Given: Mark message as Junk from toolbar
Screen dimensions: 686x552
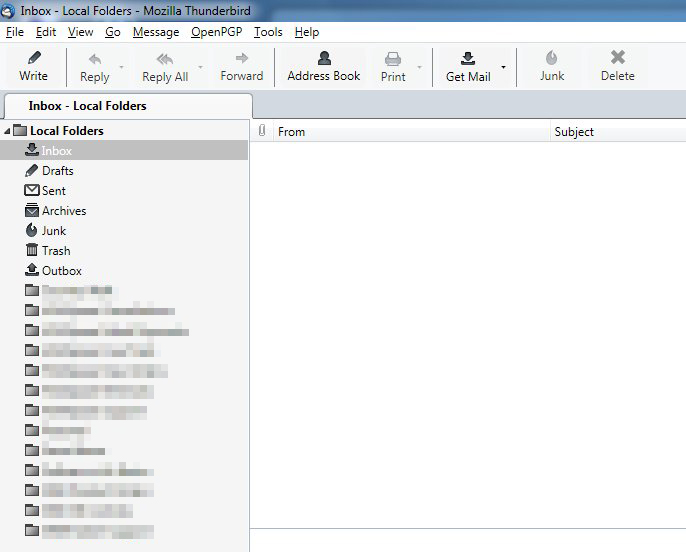Looking at the screenshot, I should [552, 66].
